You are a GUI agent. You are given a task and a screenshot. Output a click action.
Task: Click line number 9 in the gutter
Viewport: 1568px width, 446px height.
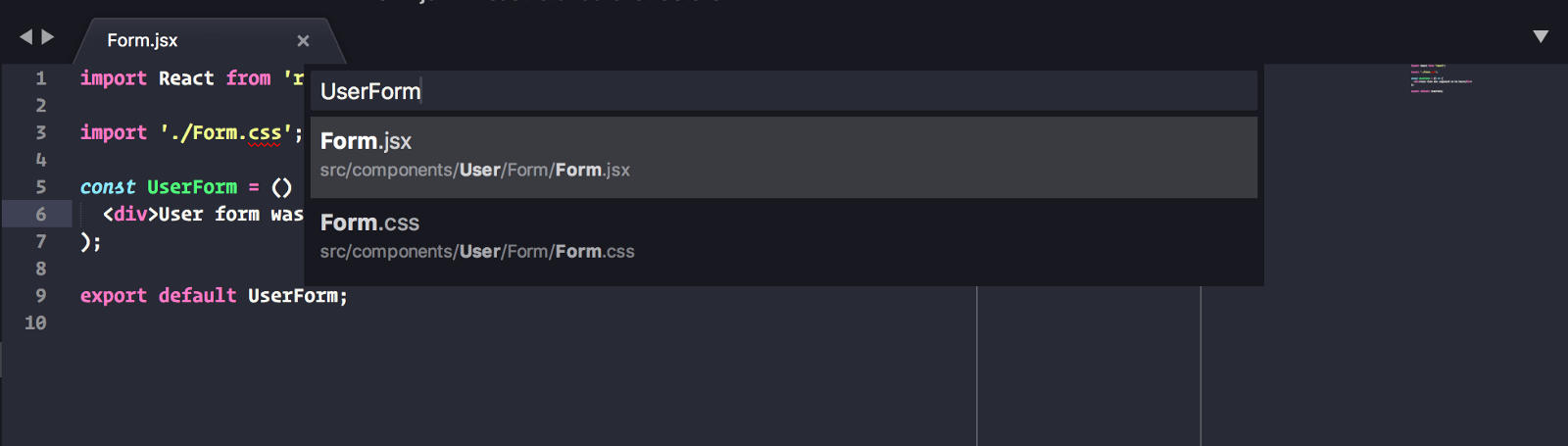(x=41, y=296)
